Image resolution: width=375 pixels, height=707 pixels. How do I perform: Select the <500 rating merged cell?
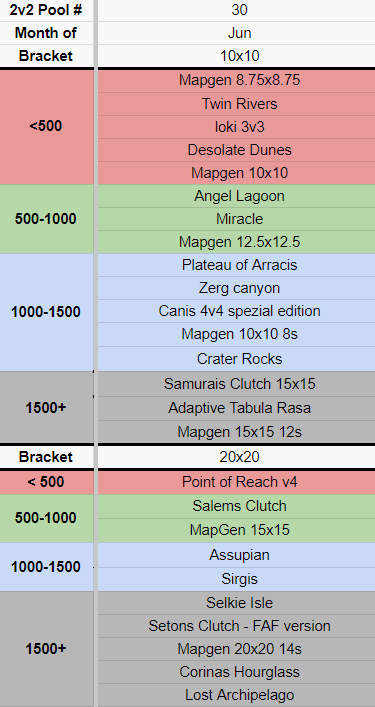pyautogui.click(x=46, y=127)
